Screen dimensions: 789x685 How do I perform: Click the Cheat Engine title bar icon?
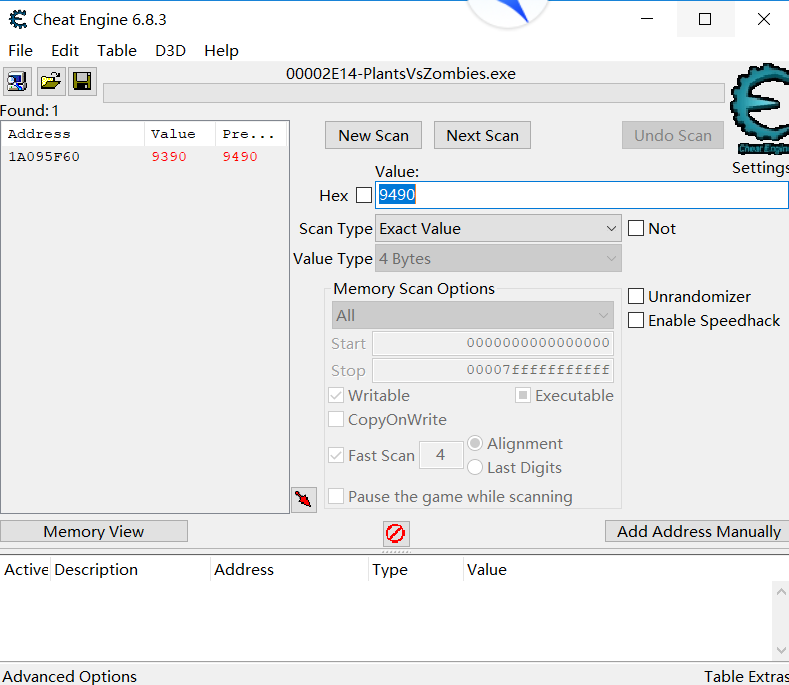pos(17,19)
